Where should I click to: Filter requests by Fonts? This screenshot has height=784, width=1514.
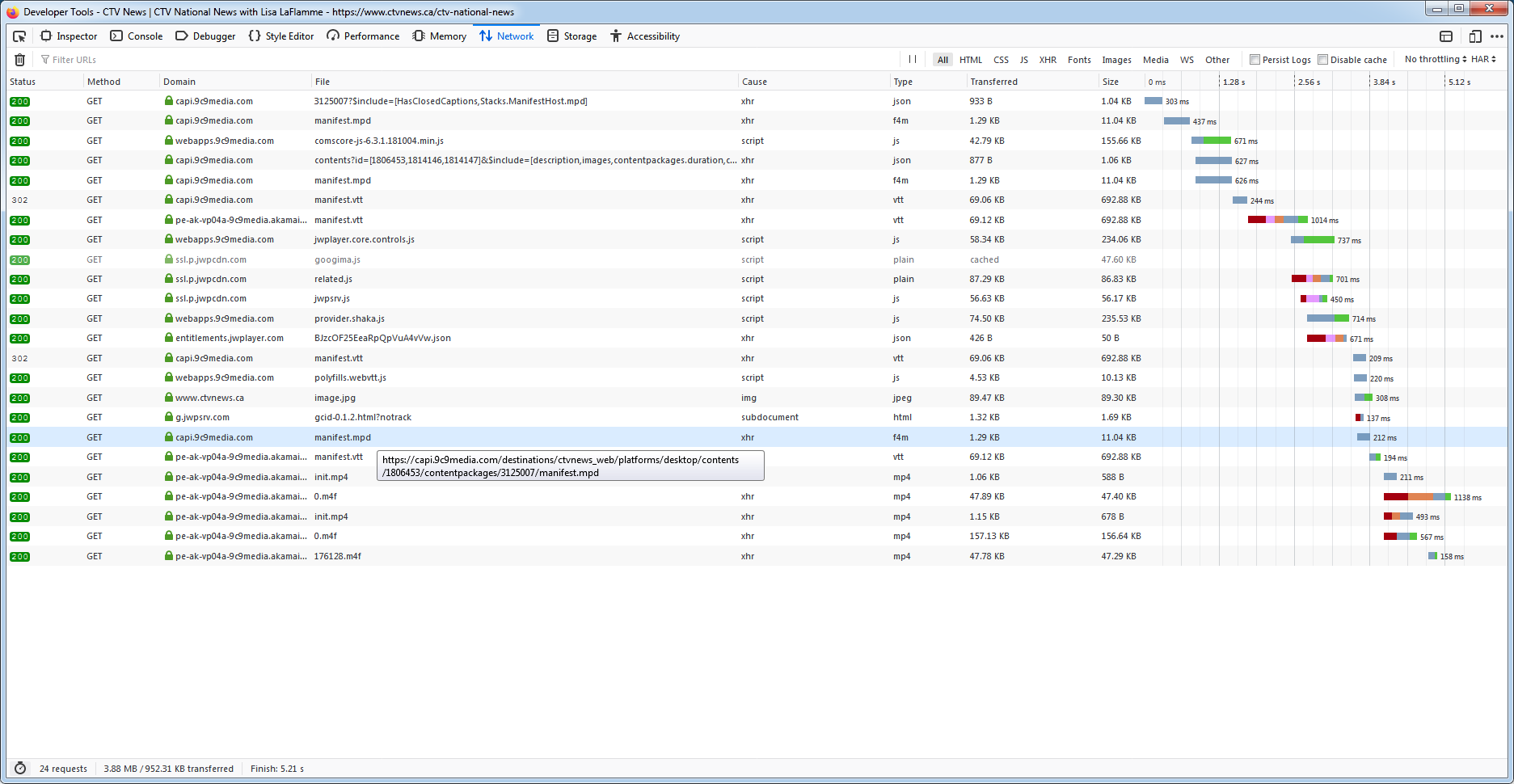click(1079, 60)
